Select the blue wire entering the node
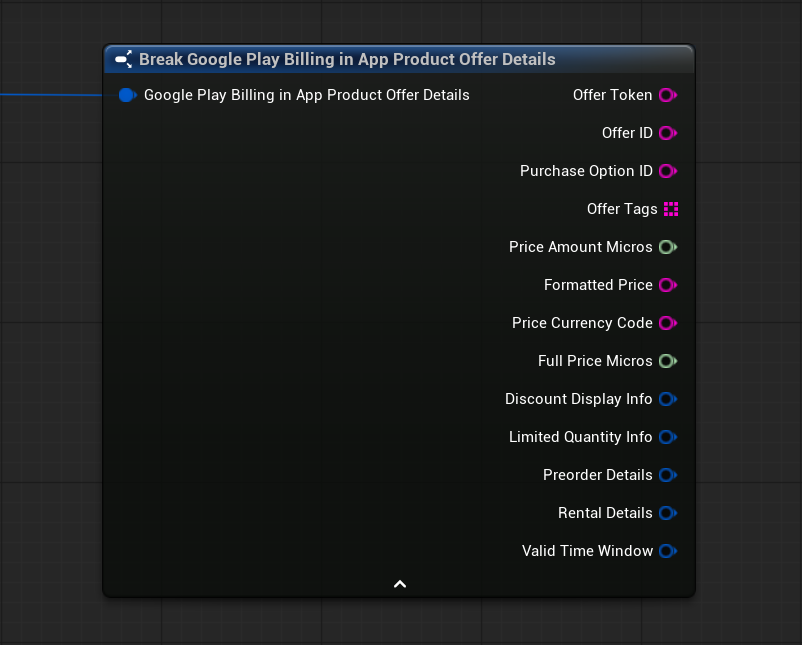This screenshot has height=645, width=802. pyautogui.click(x=51, y=95)
